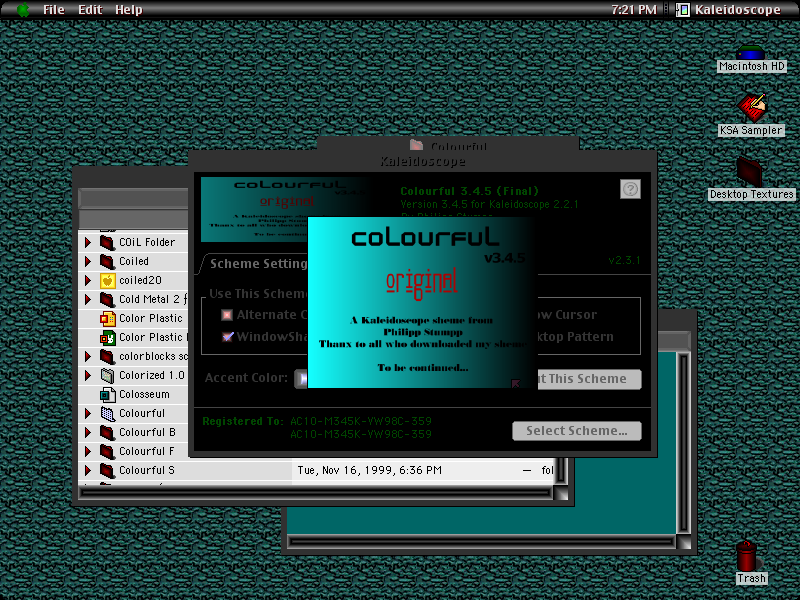Click the Colorized 1.0 folder icon
Image resolution: width=800 pixels, height=600 pixels.
pos(107,376)
